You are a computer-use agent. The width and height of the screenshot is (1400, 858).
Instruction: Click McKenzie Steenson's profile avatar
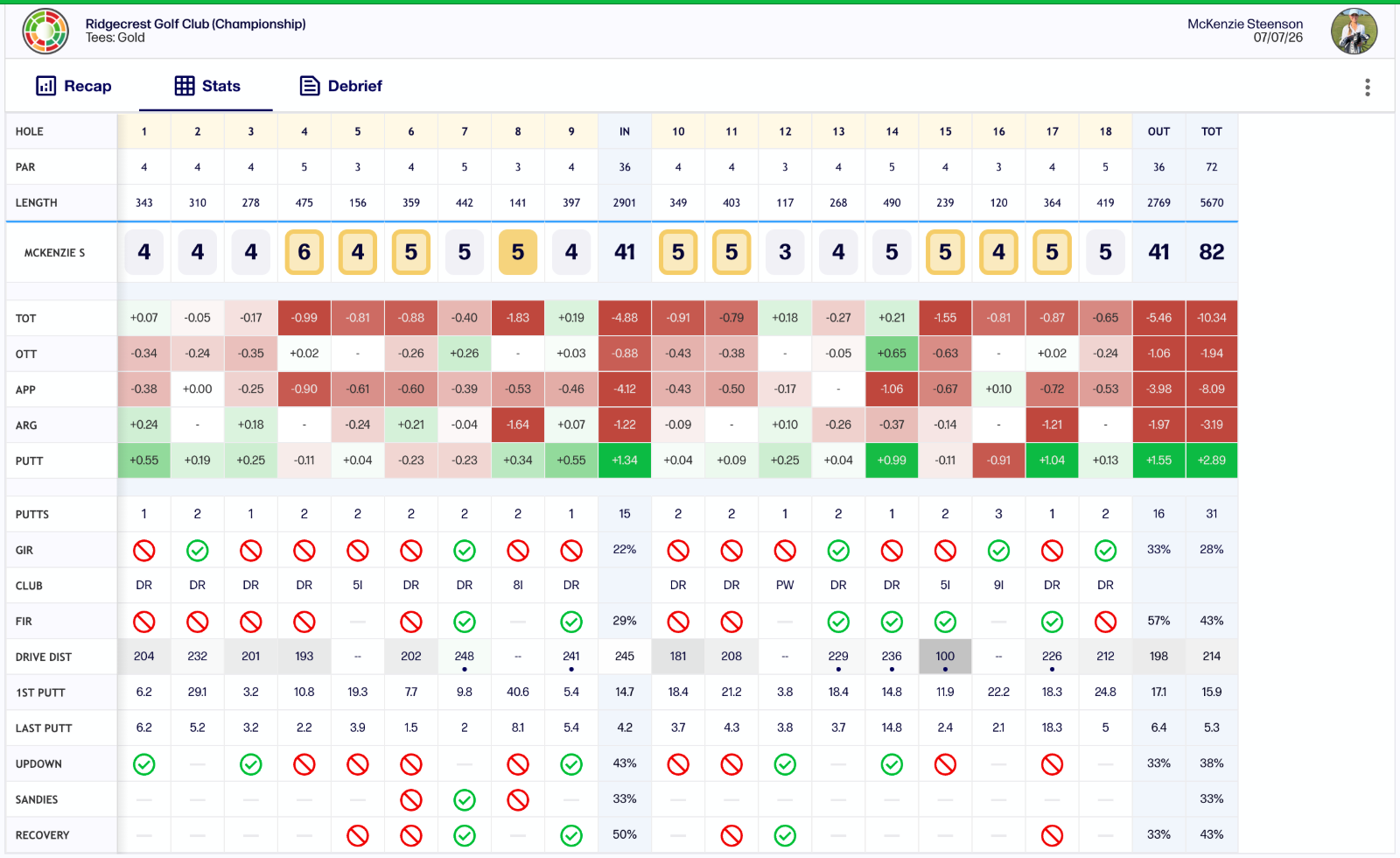coord(1354,31)
